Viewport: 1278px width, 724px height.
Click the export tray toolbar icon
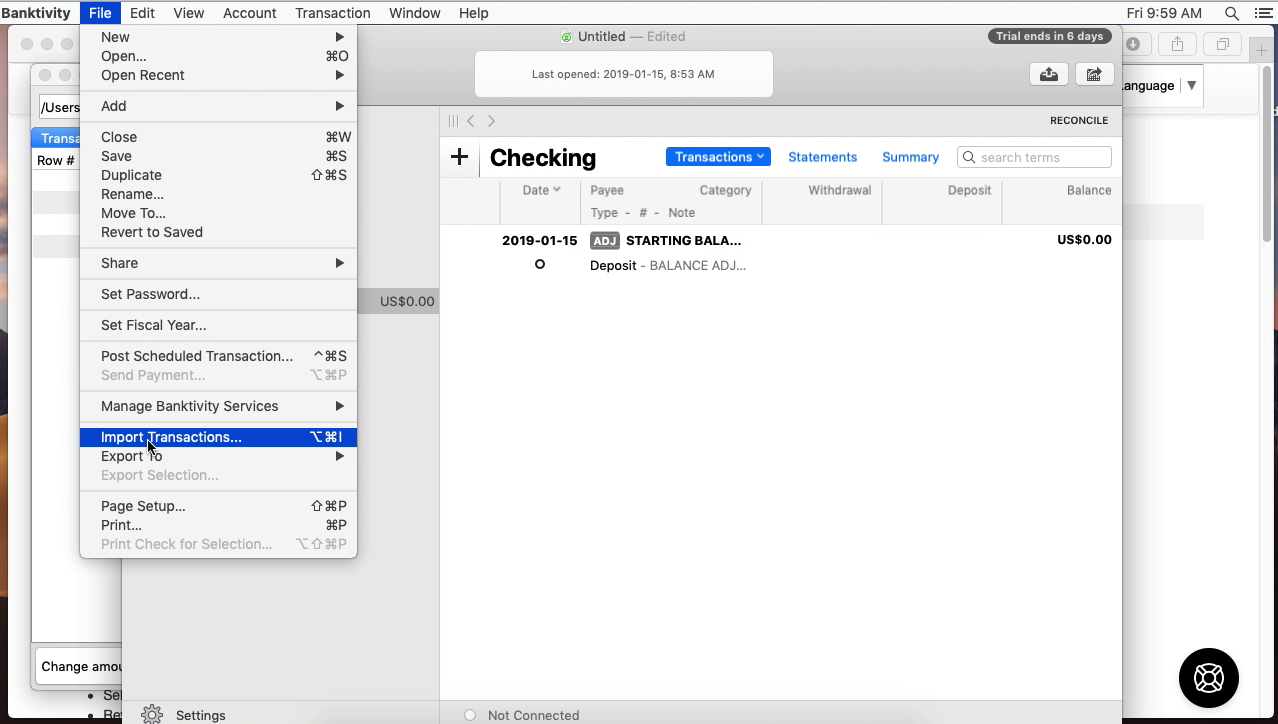tap(1049, 74)
